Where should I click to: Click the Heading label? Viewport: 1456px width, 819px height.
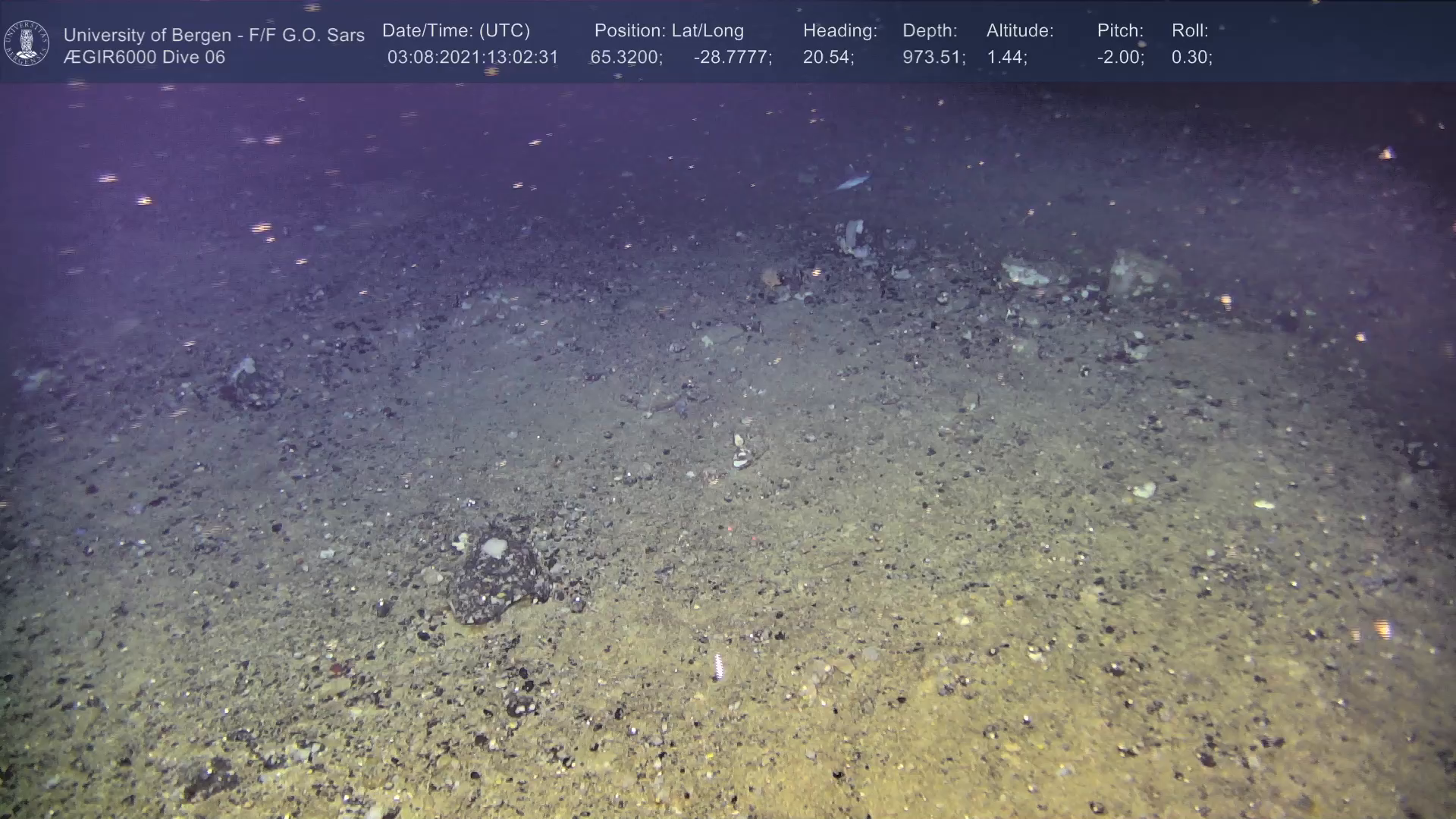click(x=839, y=31)
